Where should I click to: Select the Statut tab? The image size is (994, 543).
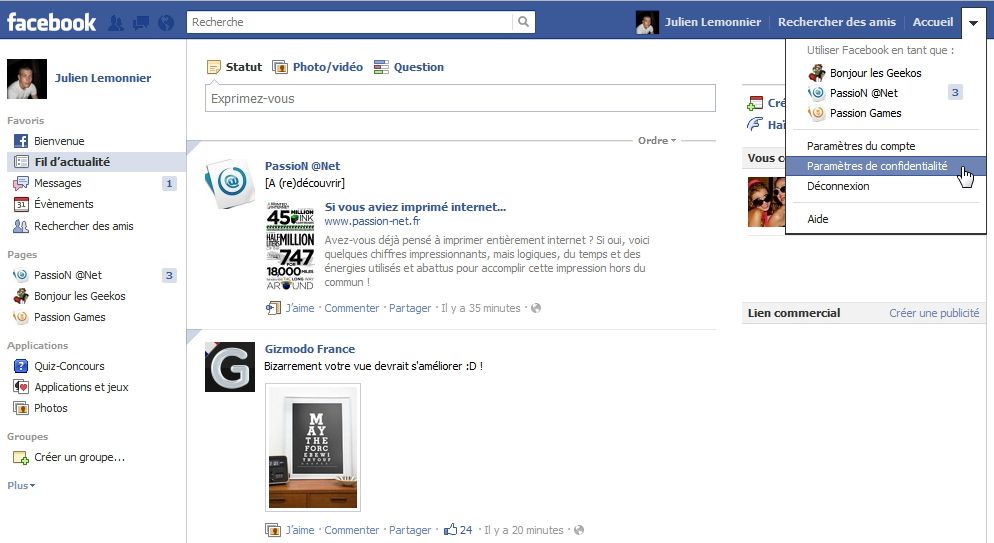[235, 67]
